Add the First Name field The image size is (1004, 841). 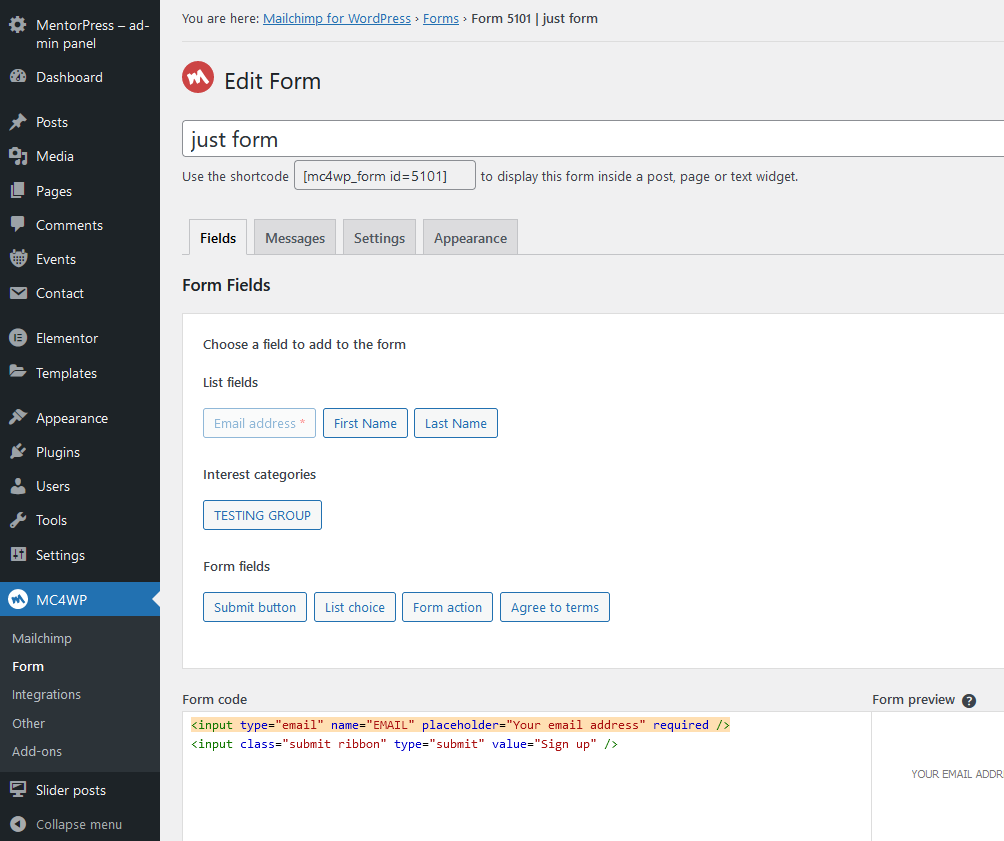pos(365,423)
